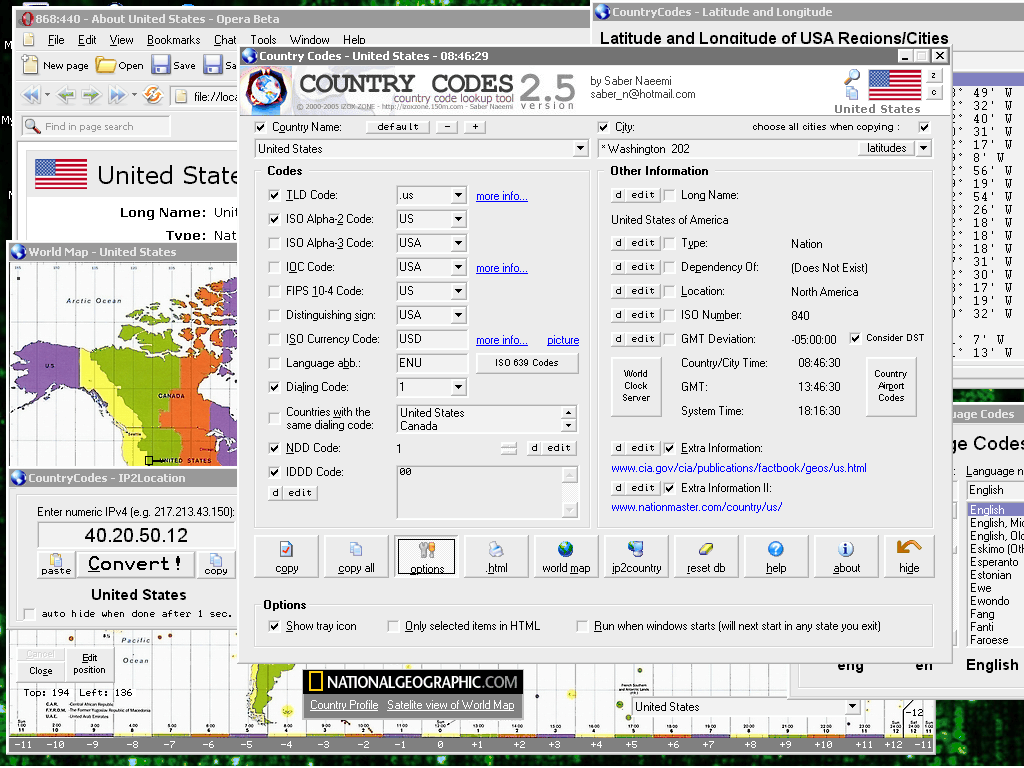Click the reset db eraser button

(706, 556)
